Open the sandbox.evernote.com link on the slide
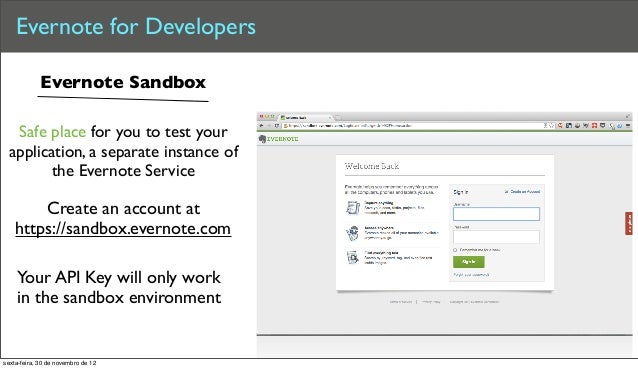This screenshot has width=638, height=369. [x=123, y=229]
